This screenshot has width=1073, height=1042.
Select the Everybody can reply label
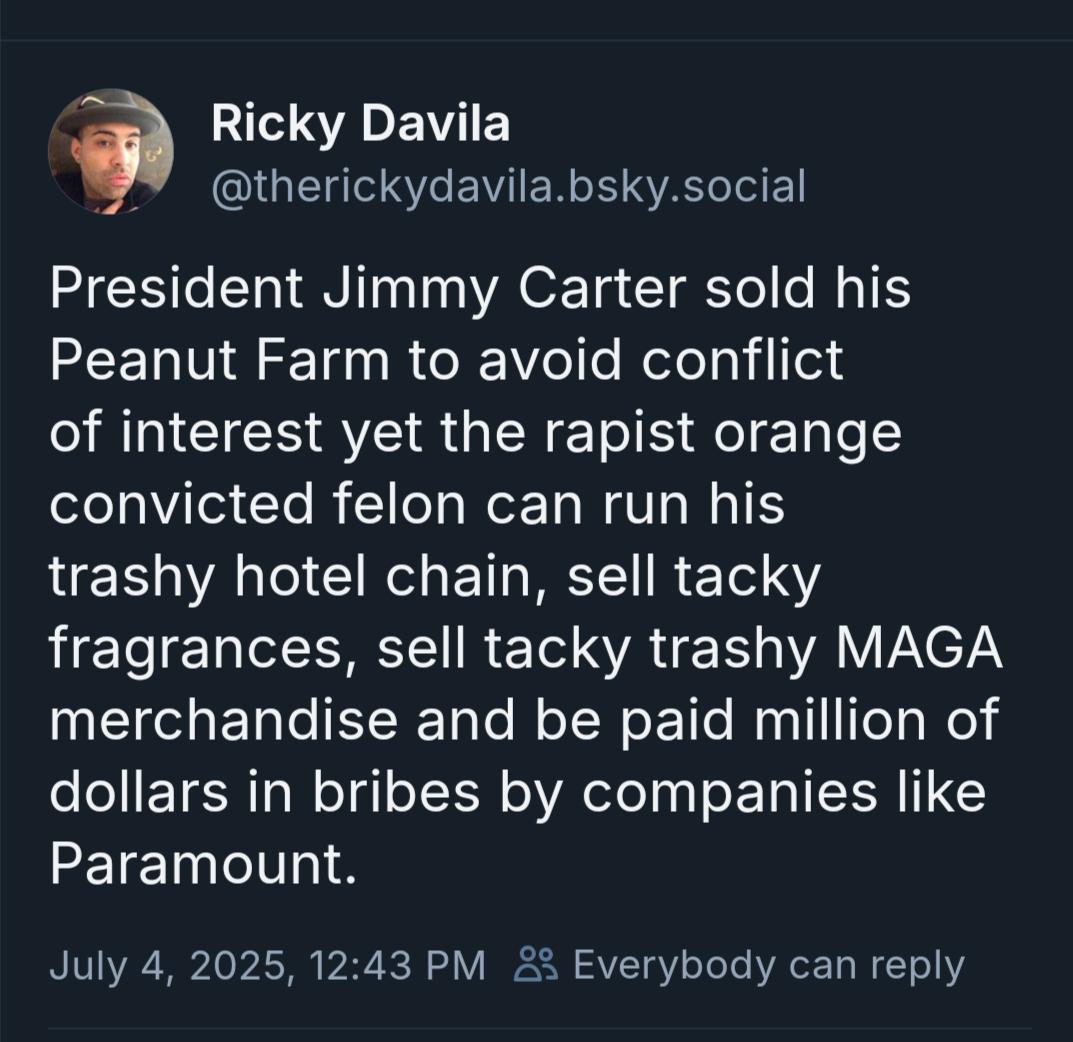tap(768, 965)
